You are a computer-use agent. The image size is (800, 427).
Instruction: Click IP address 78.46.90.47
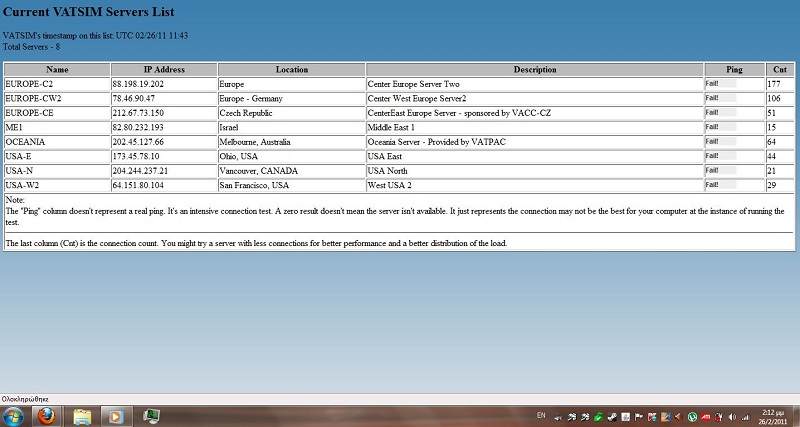[x=134, y=98]
